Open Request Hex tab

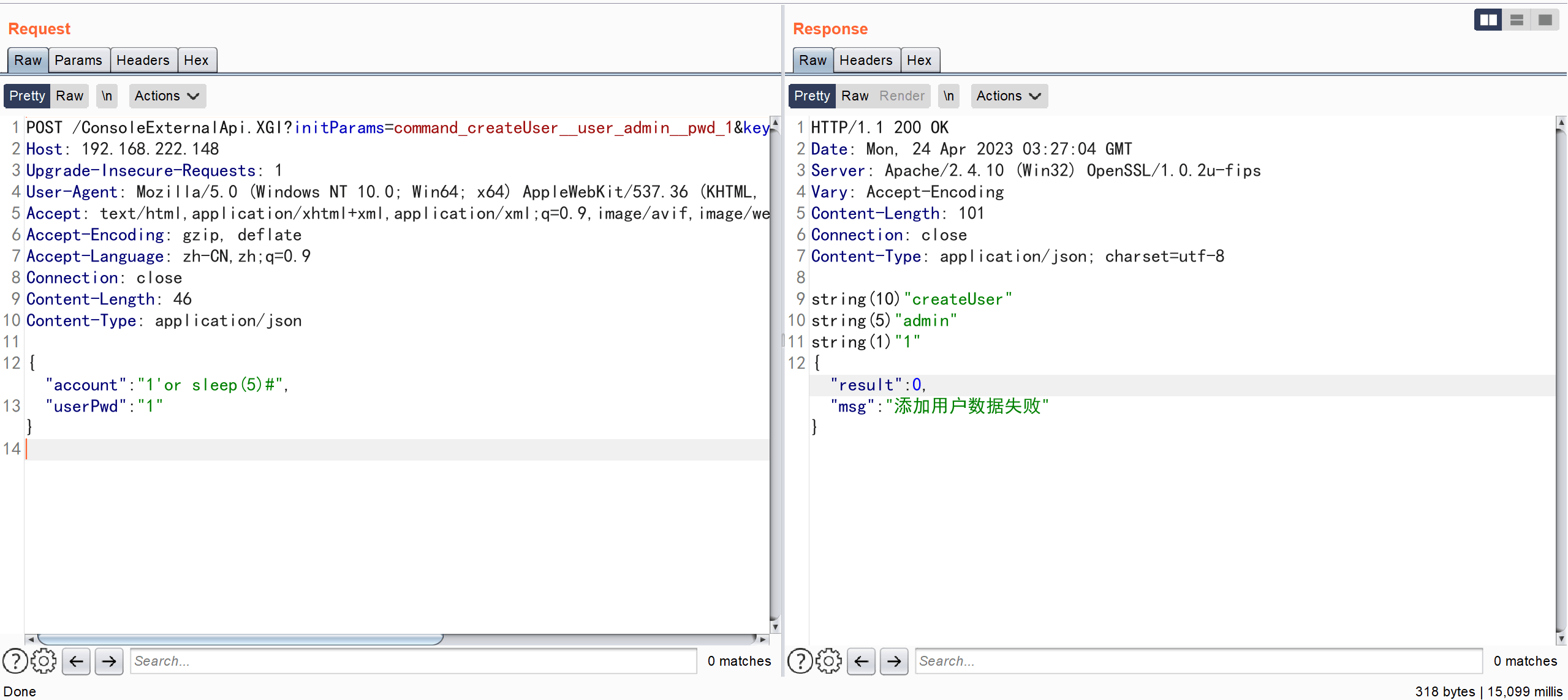click(x=196, y=60)
